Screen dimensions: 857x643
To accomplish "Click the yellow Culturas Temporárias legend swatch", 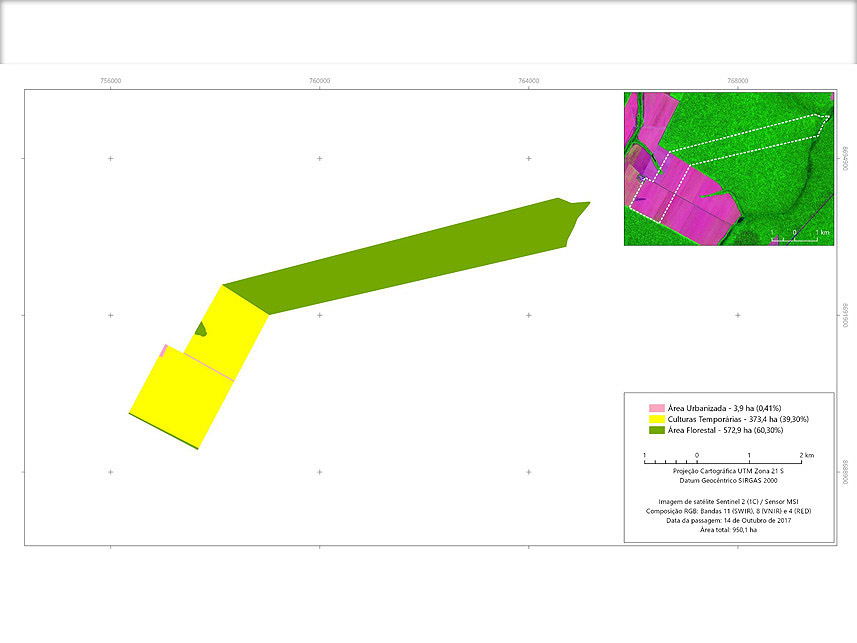I will (x=656, y=419).
